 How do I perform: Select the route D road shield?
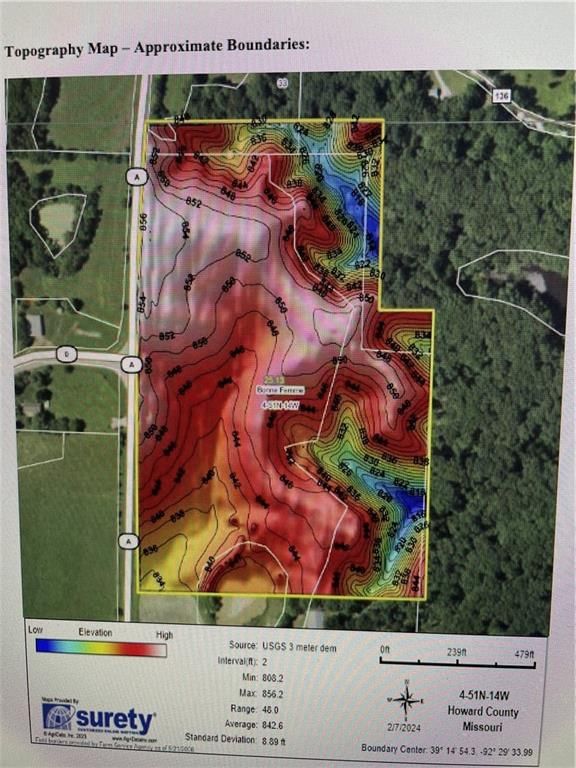tap(66, 354)
